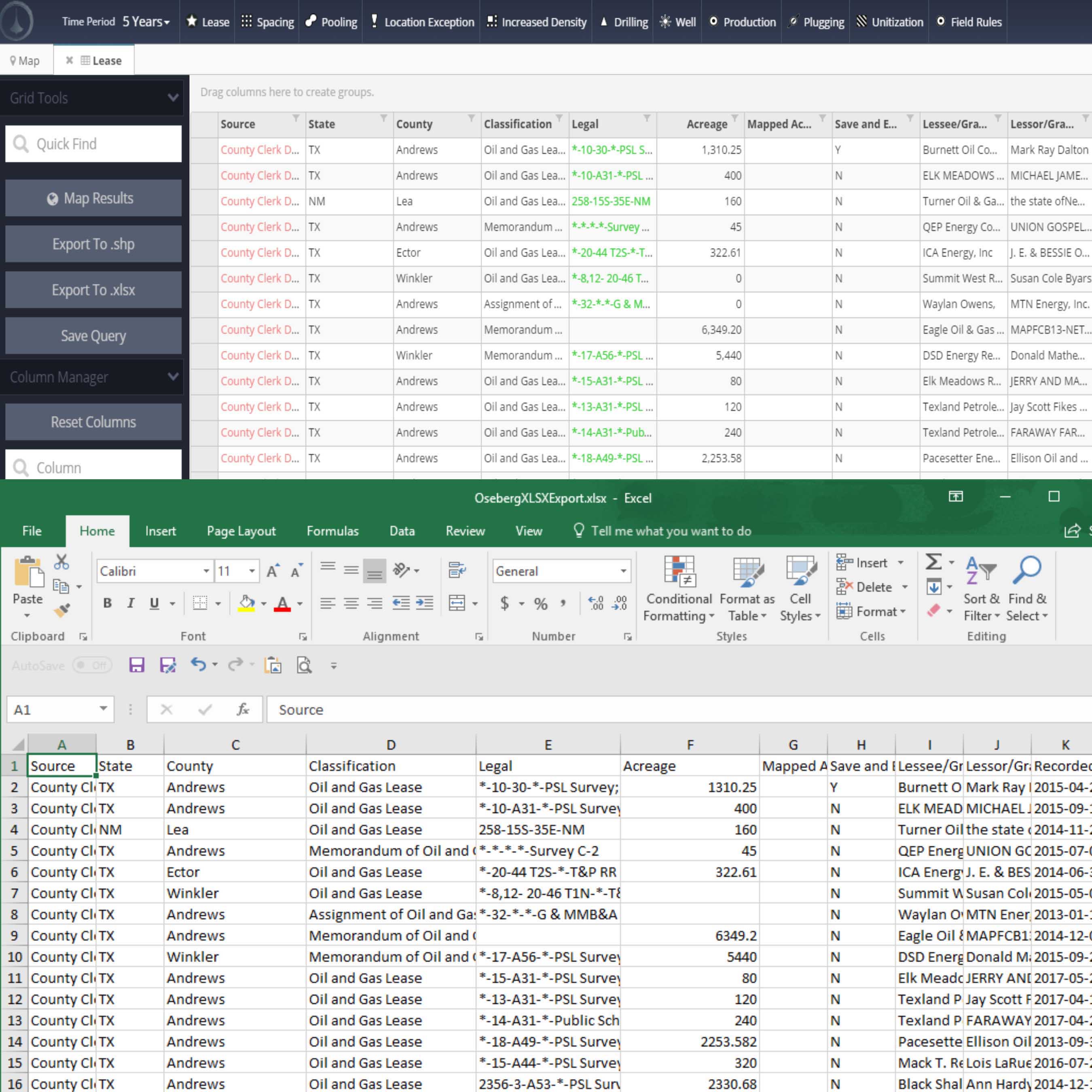Toggle the AutoSave switch
The width and height of the screenshot is (1092, 1092).
92,665
